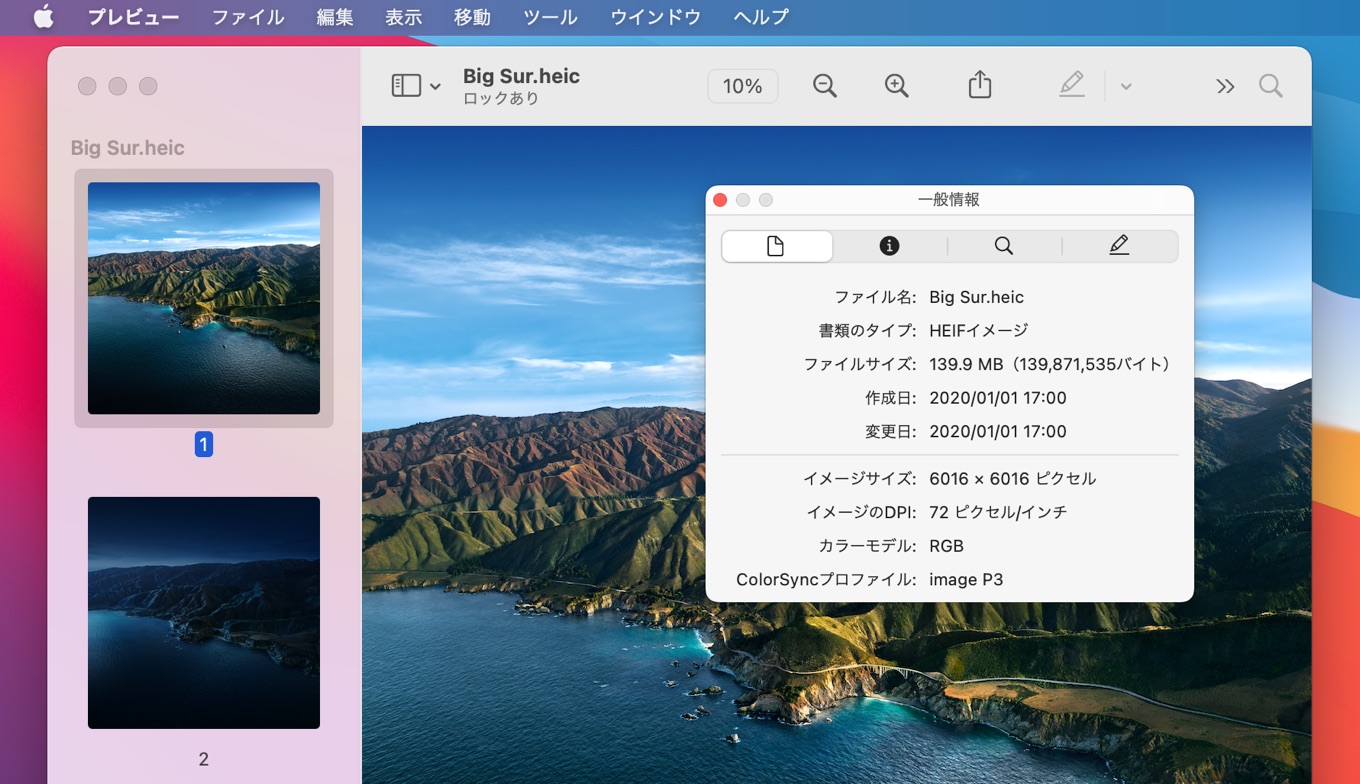Click the image P3 ColorSync profile value
1360x784 pixels.
pos(966,579)
